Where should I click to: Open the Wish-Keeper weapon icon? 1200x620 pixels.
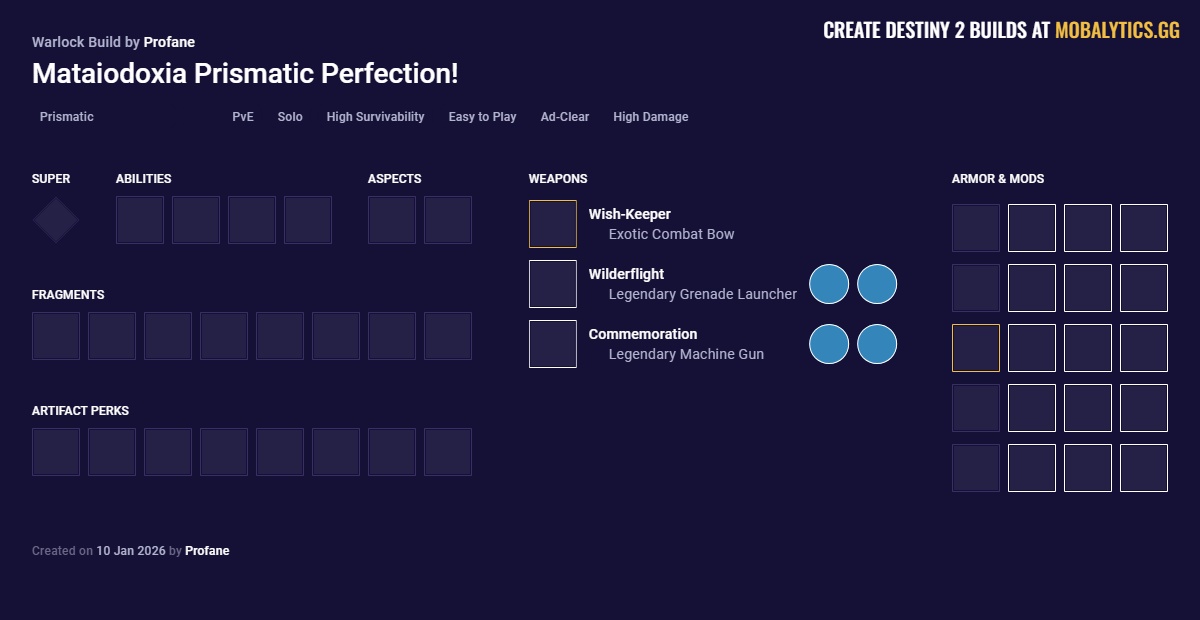pos(553,224)
